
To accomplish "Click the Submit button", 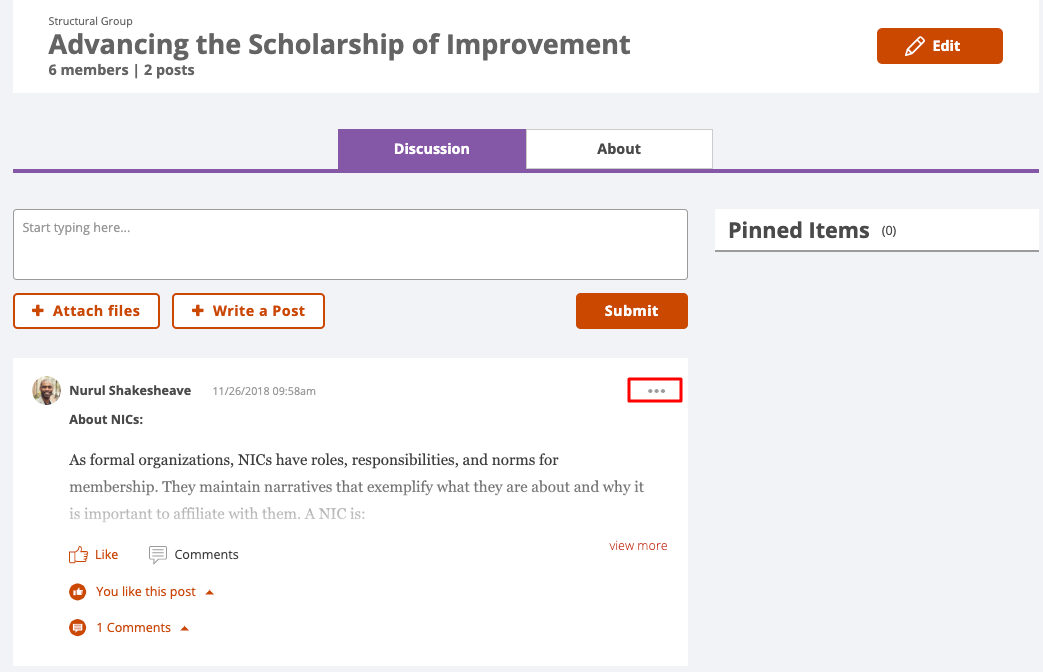I will [x=632, y=311].
